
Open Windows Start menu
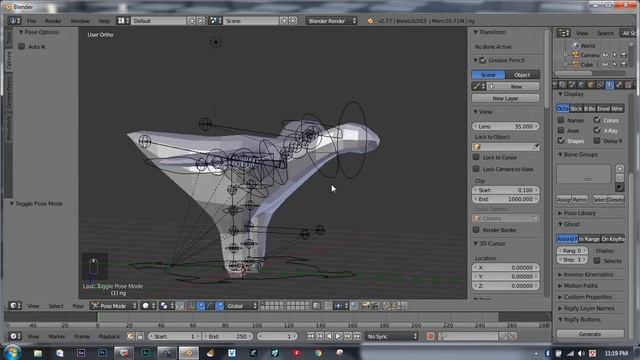pos(13,353)
